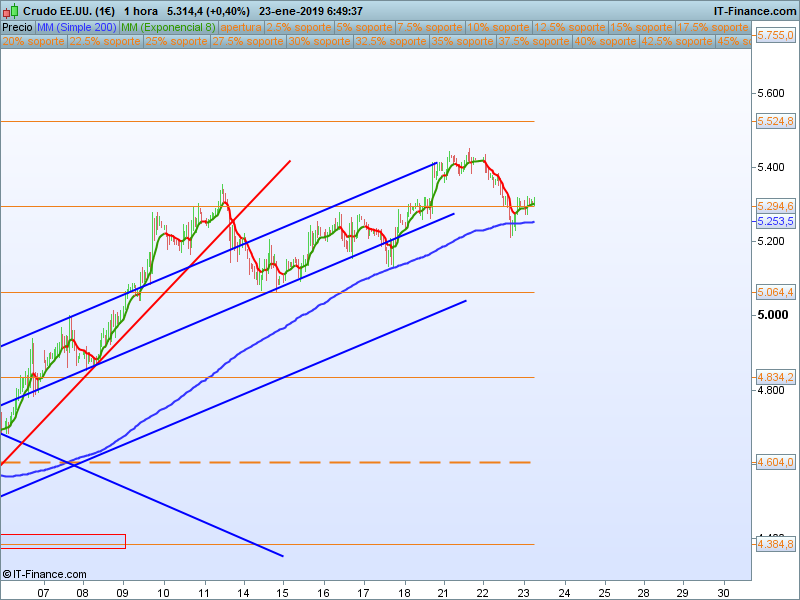Image resolution: width=800 pixels, height=600 pixels.
Task: Select the 4.834,2 price level tag
Action: point(776,377)
